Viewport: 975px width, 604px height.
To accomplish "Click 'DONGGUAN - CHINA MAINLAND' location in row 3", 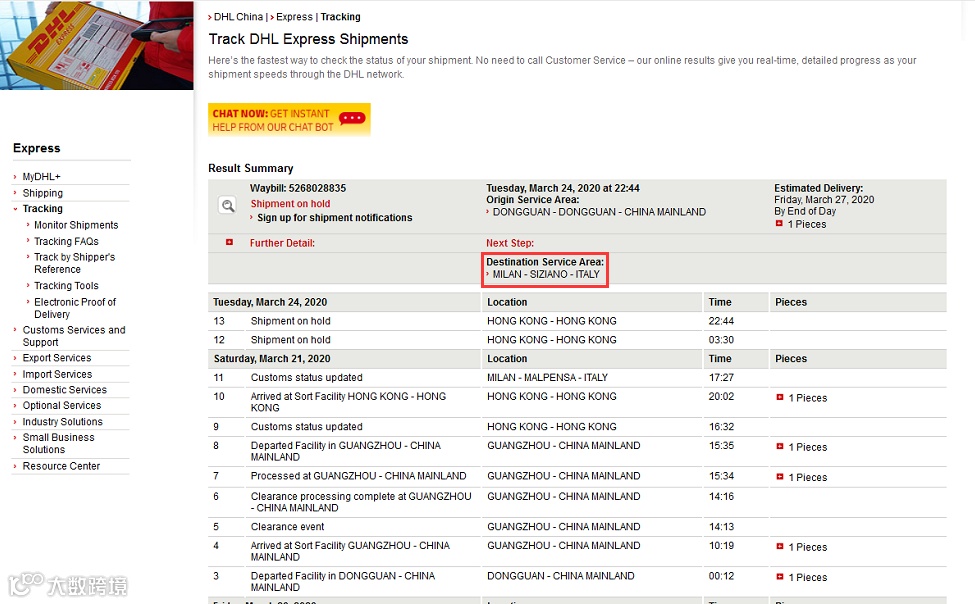I will 560,576.
